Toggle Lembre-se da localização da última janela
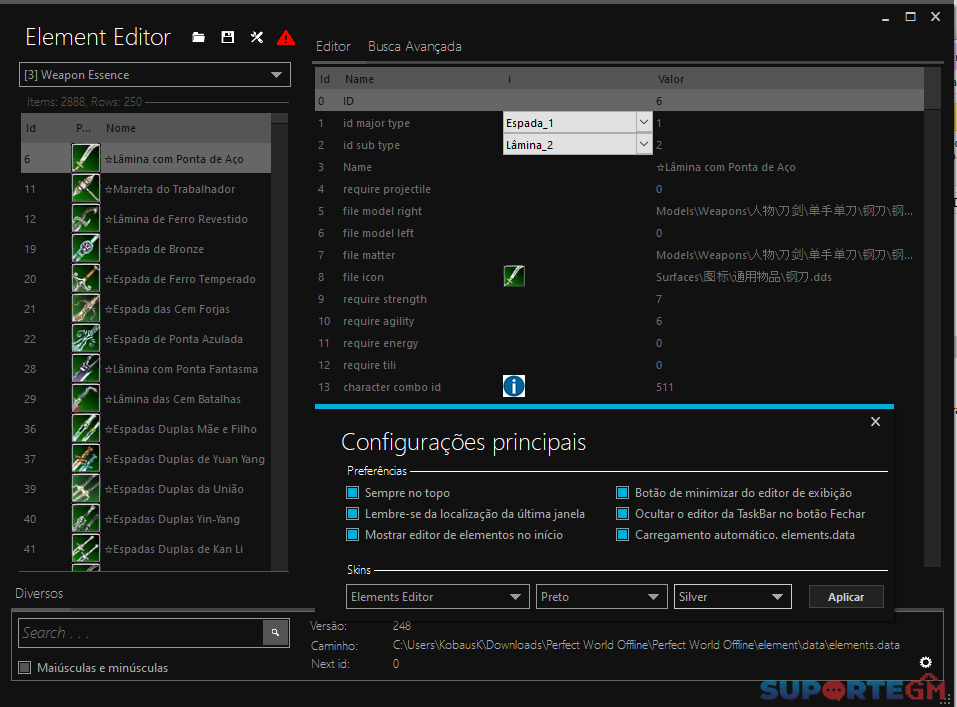 [352, 513]
